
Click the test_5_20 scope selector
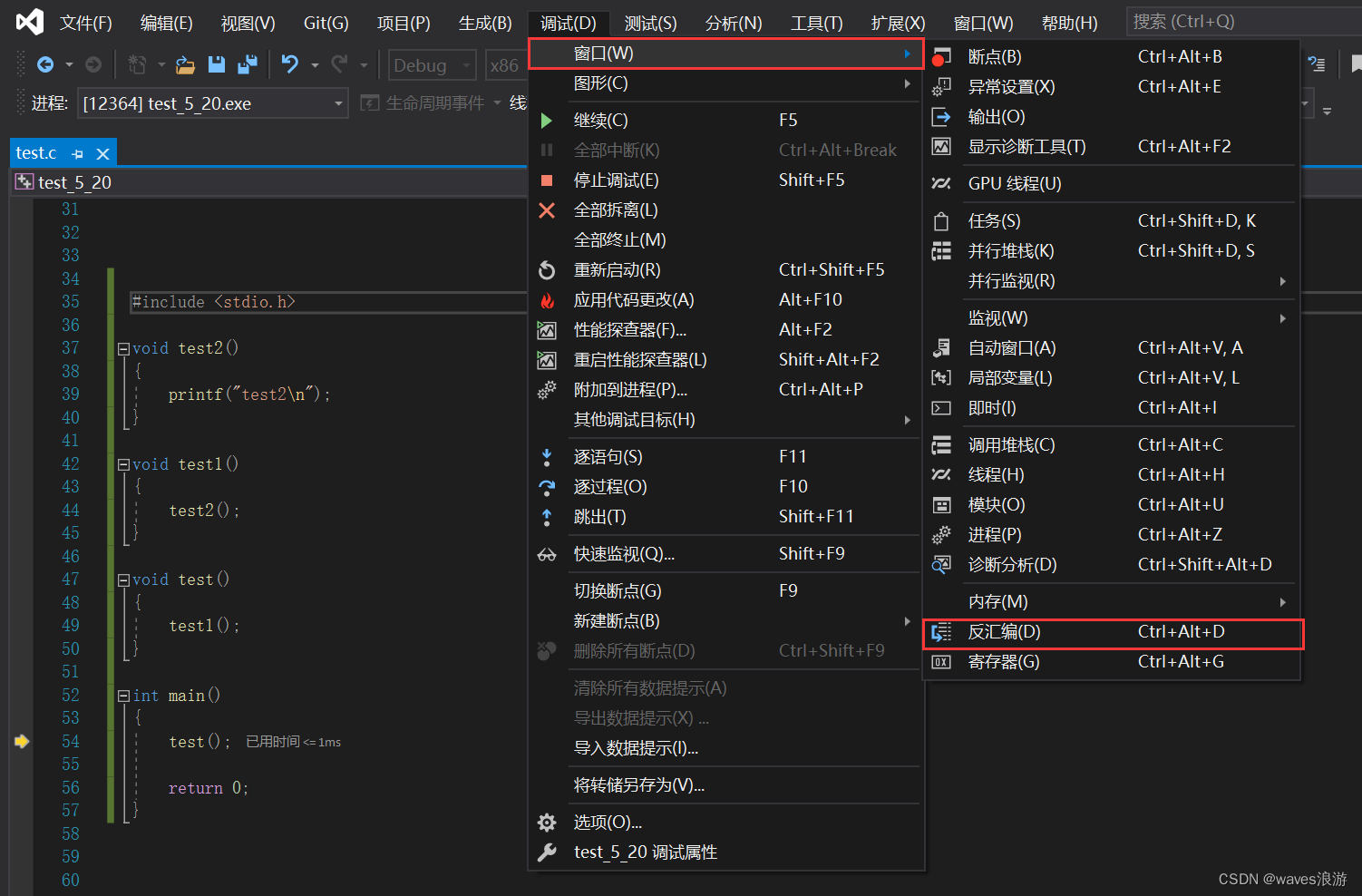(x=268, y=182)
